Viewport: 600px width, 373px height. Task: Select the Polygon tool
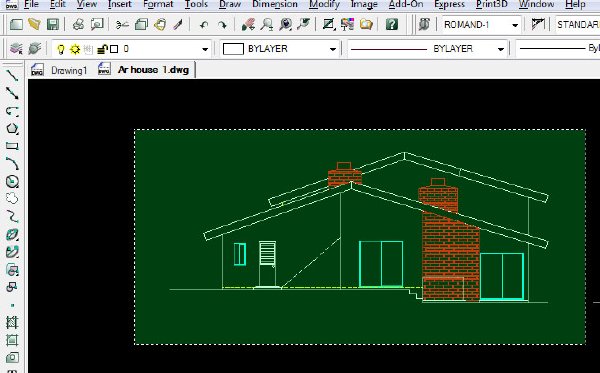(x=12, y=129)
